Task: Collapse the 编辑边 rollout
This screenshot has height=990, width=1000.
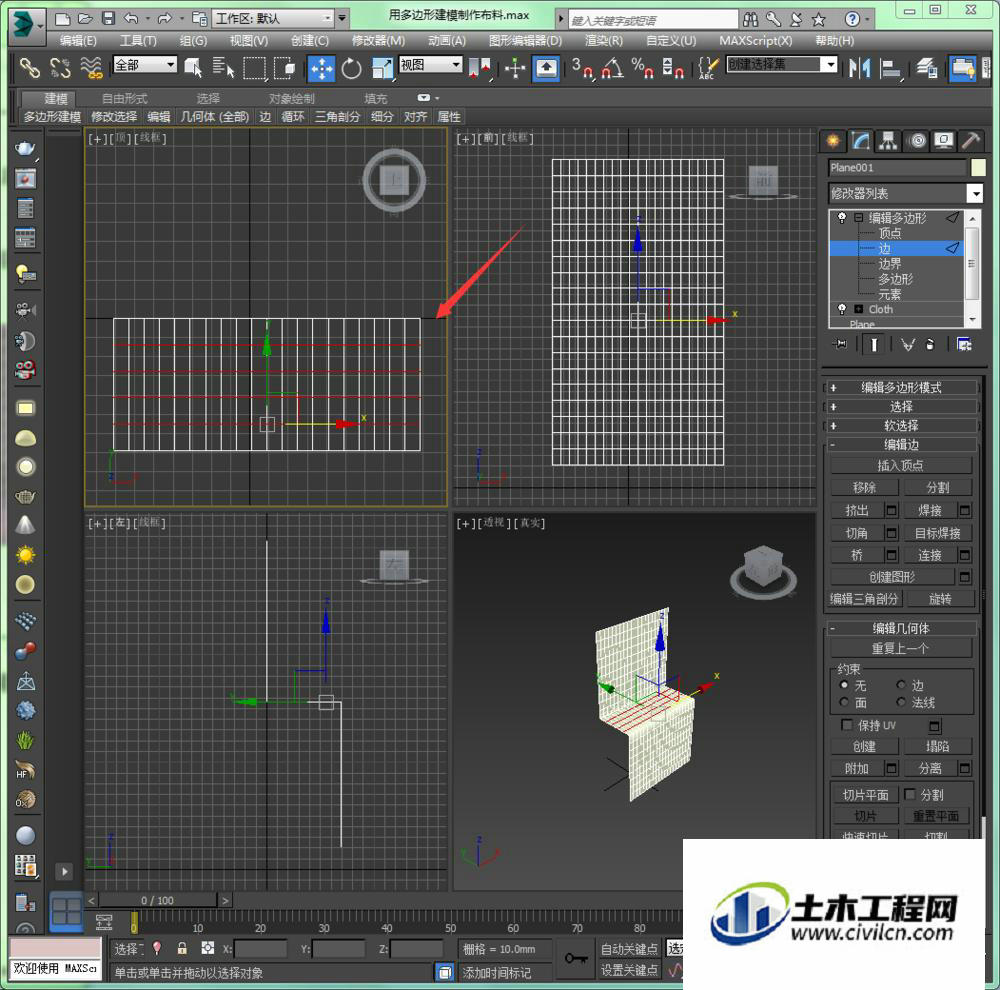Action: point(901,445)
